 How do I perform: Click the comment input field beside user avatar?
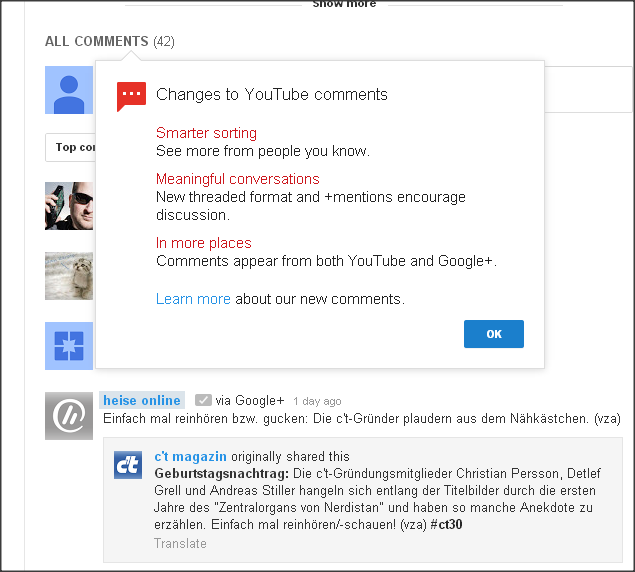[x=587, y=90]
